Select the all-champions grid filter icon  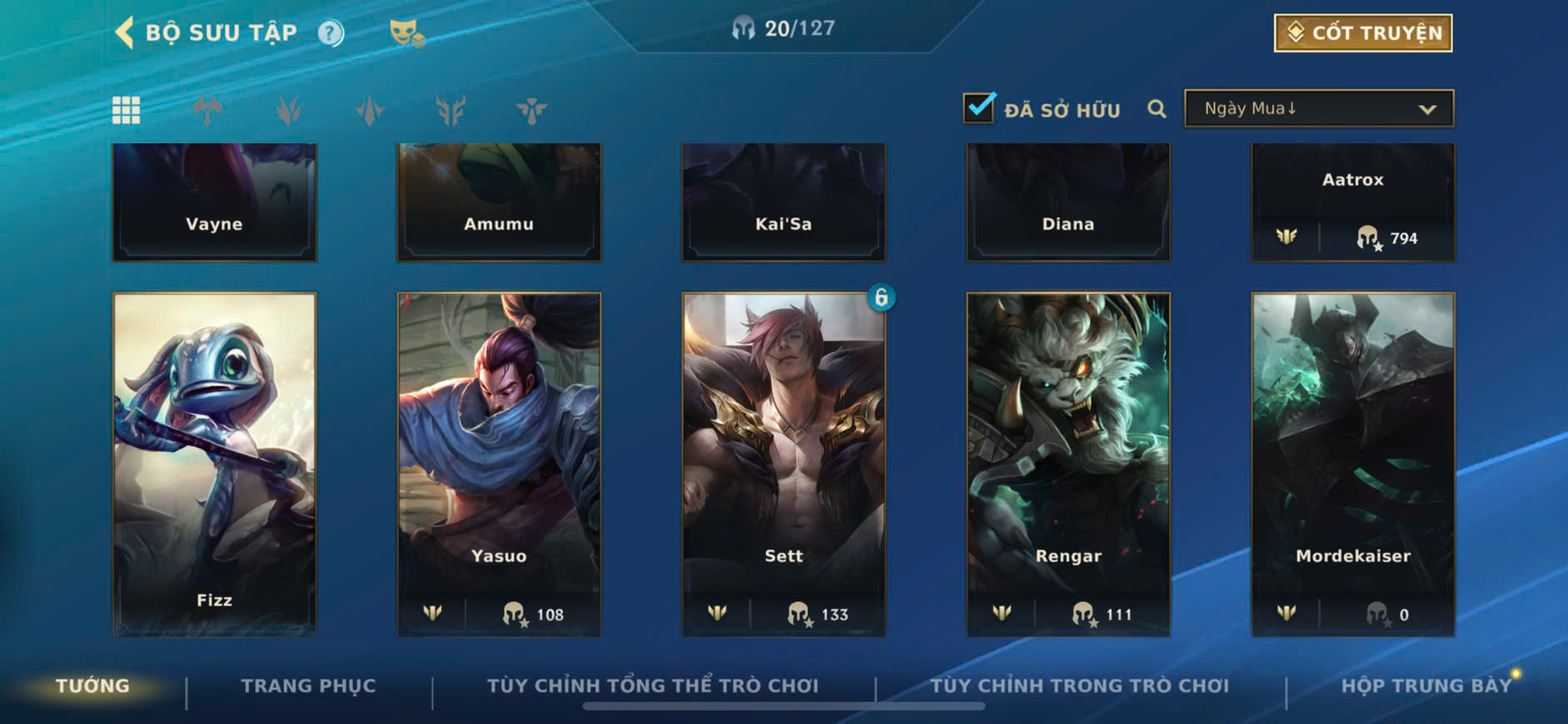(126, 110)
